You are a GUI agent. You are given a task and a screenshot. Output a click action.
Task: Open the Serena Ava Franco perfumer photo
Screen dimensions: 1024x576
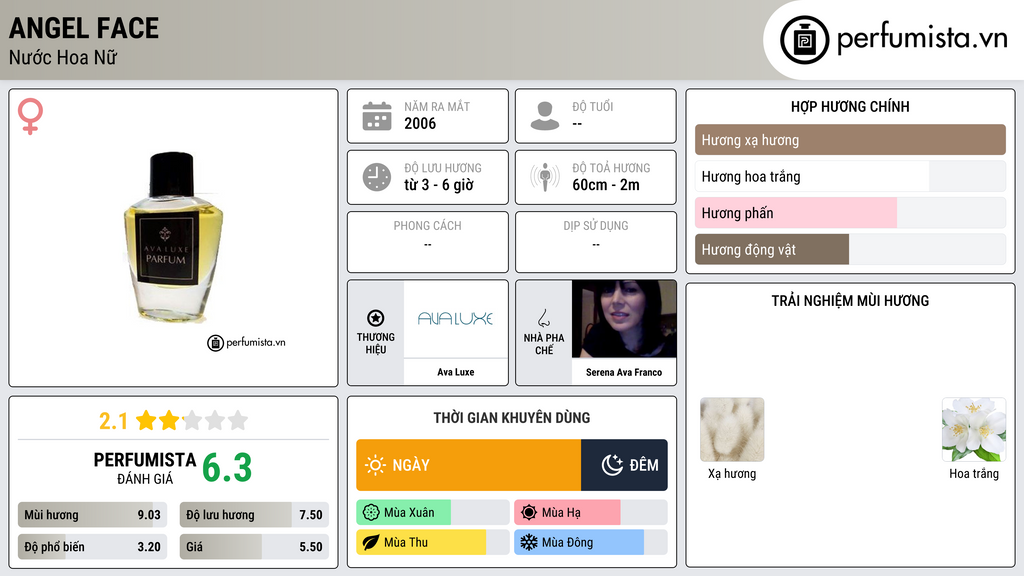(x=624, y=319)
